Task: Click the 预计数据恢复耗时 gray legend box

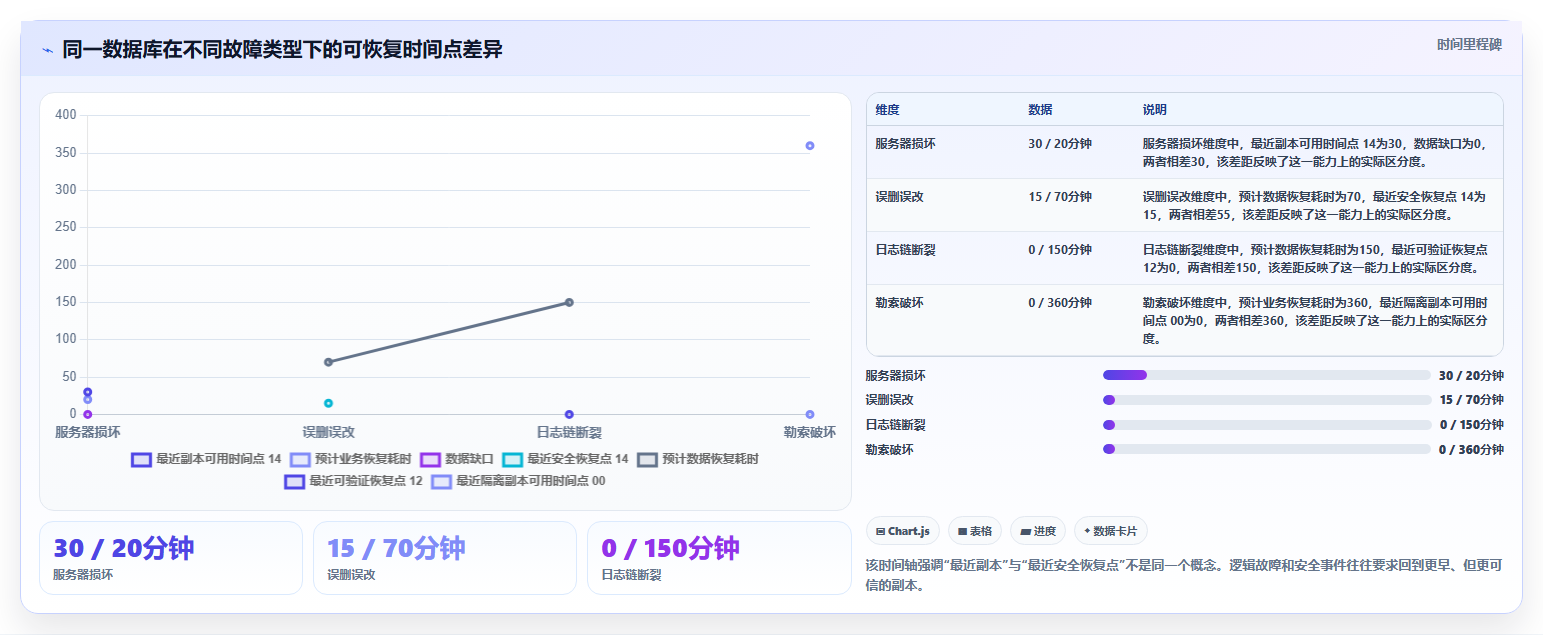Action: pos(647,460)
